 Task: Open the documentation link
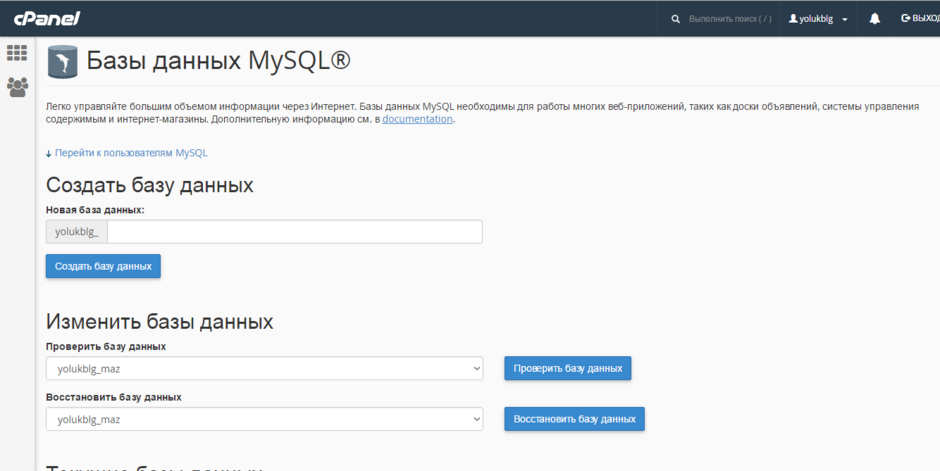point(417,119)
